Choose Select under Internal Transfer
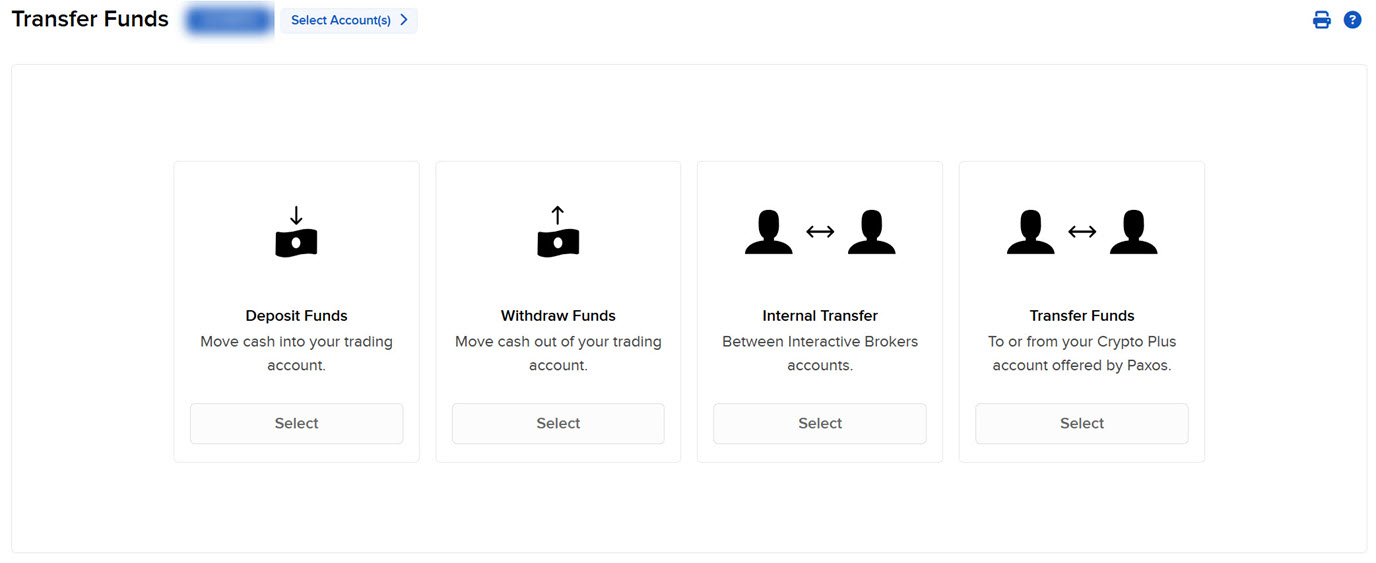This screenshot has width=1376, height=563. coord(820,424)
